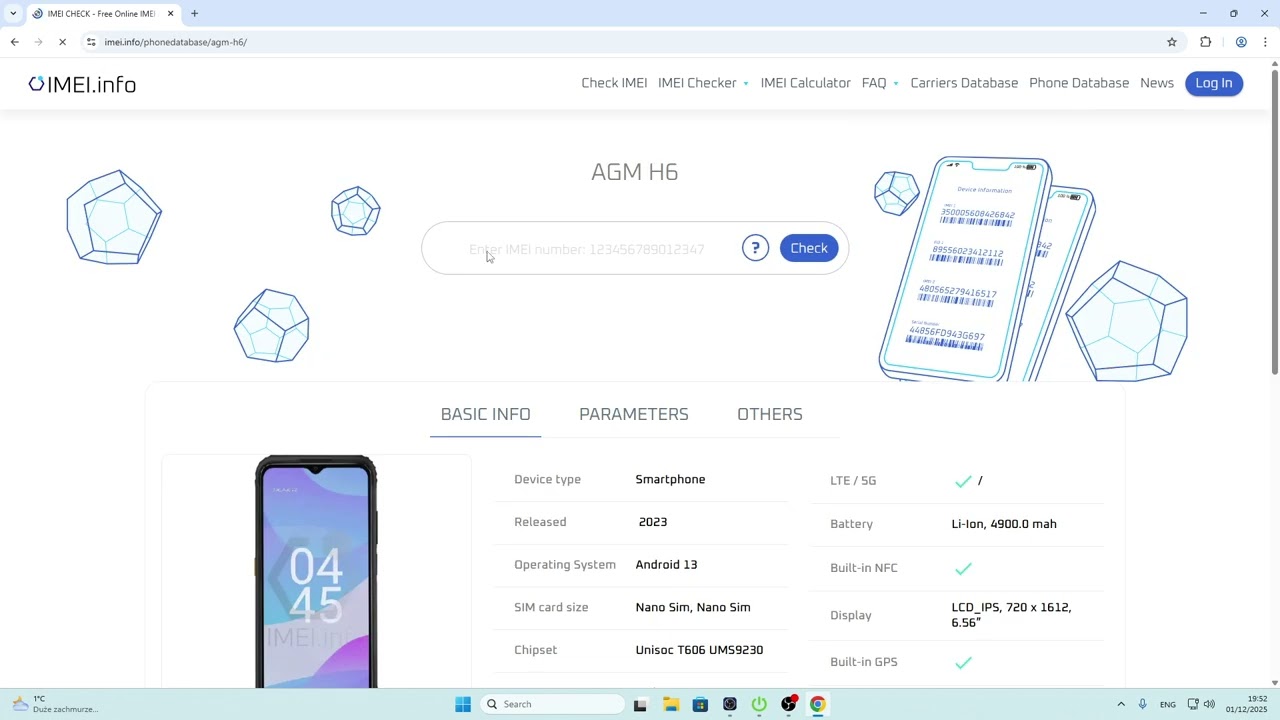The image size is (1280, 720).
Task: Click the AGM H6 heading
Action: coord(634,172)
